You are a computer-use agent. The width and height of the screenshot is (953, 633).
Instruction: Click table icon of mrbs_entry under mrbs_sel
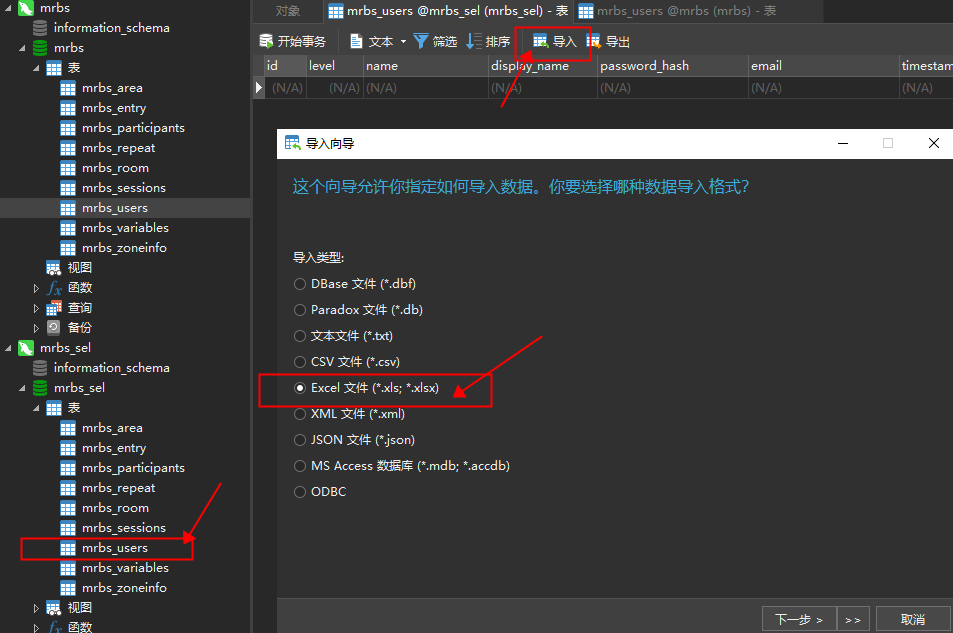pos(68,448)
